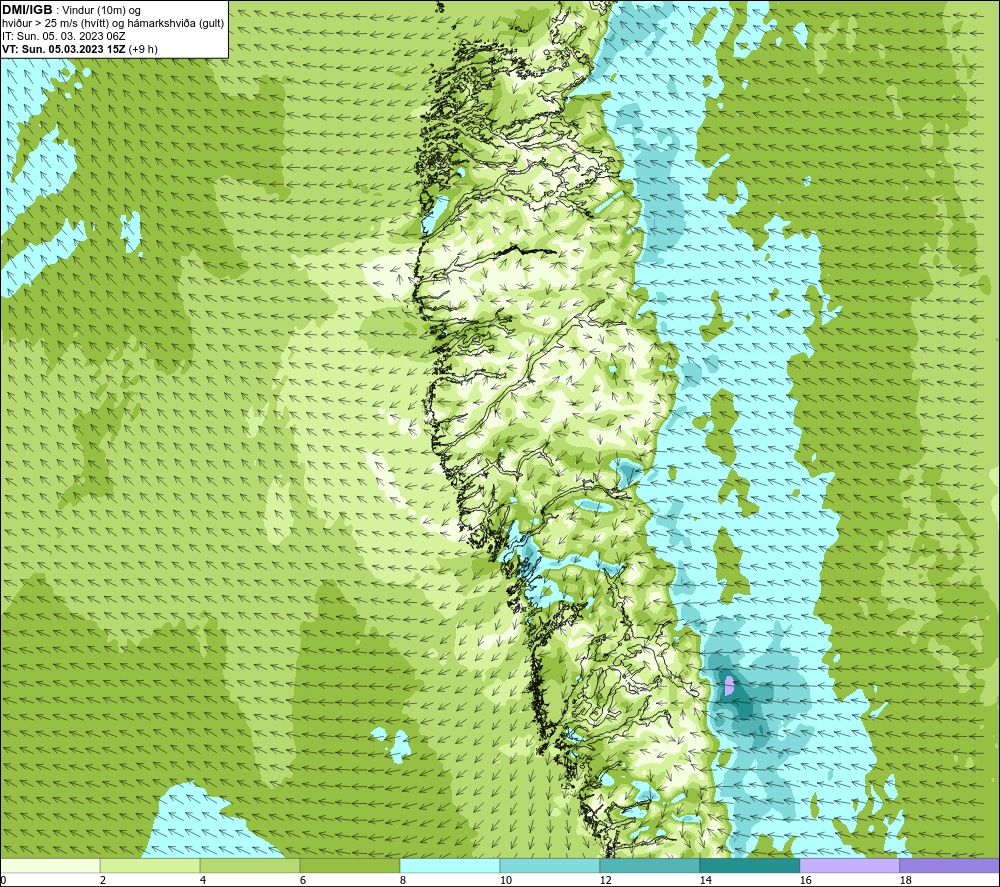
Task: Click the "(+9 h)" forecast offset text
Action: [x=143, y=49]
